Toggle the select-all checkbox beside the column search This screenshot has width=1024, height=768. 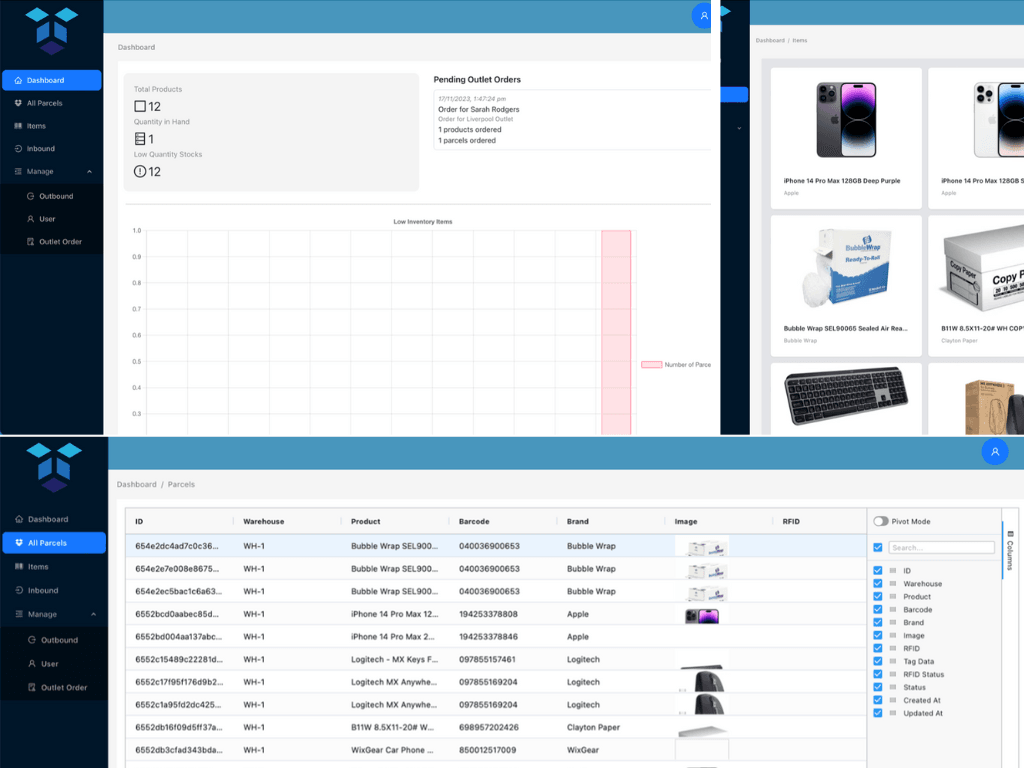tap(878, 548)
